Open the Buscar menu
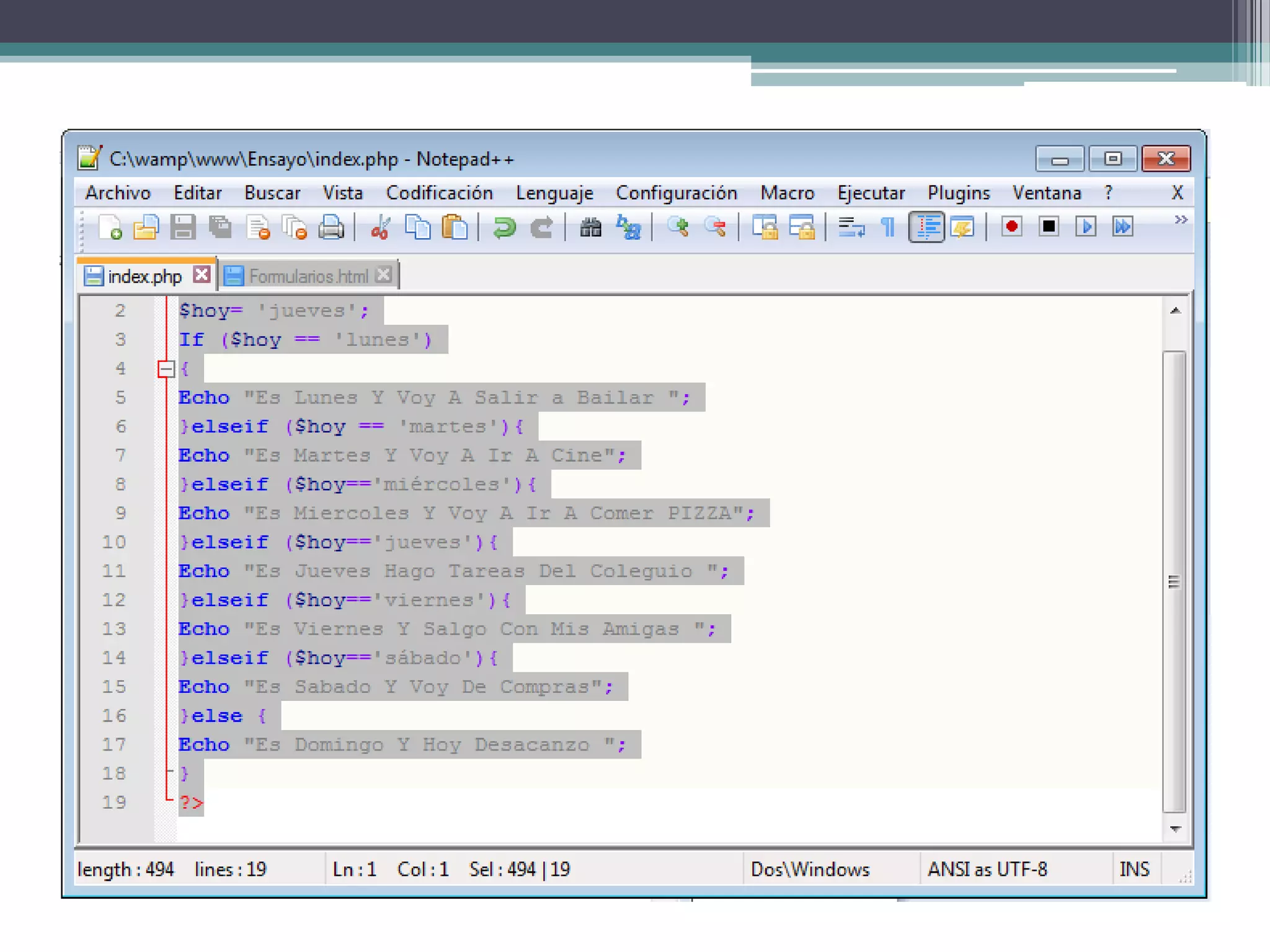The height and width of the screenshot is (952, 1270). coord(272,193)
